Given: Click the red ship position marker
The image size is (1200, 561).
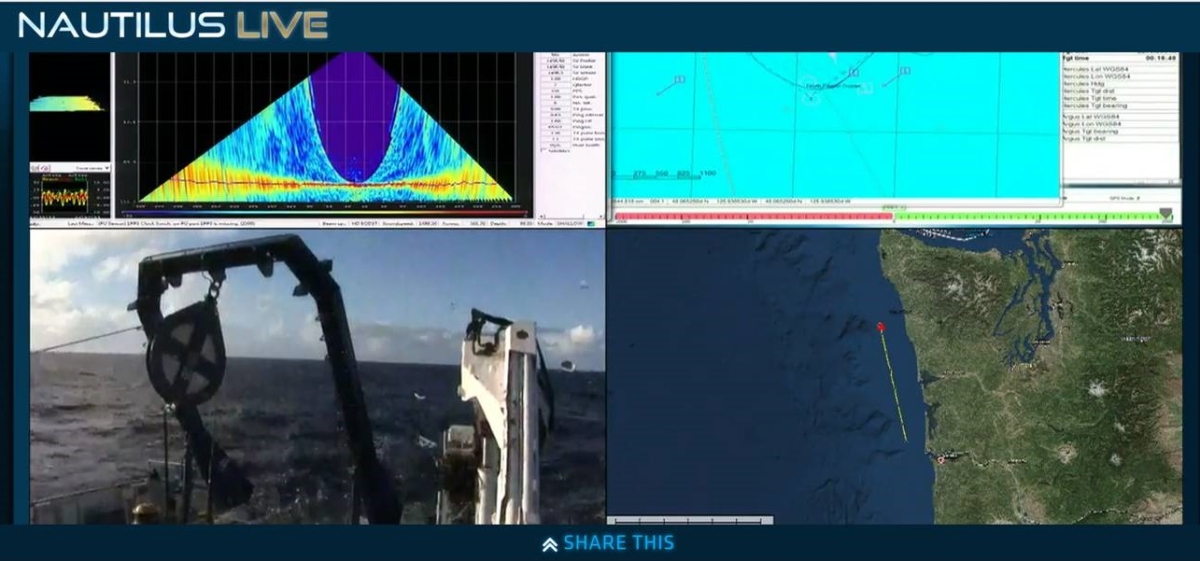Looking at the screenshot, I should 881,327.
